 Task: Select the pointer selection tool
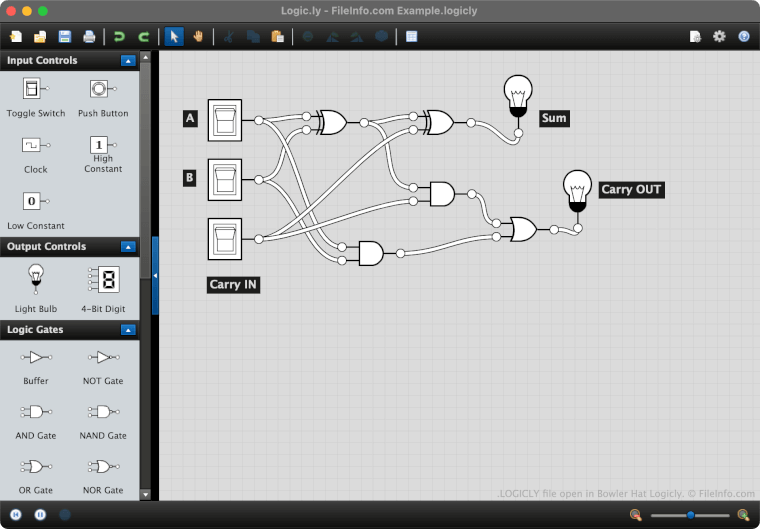[x=173, y=37]
